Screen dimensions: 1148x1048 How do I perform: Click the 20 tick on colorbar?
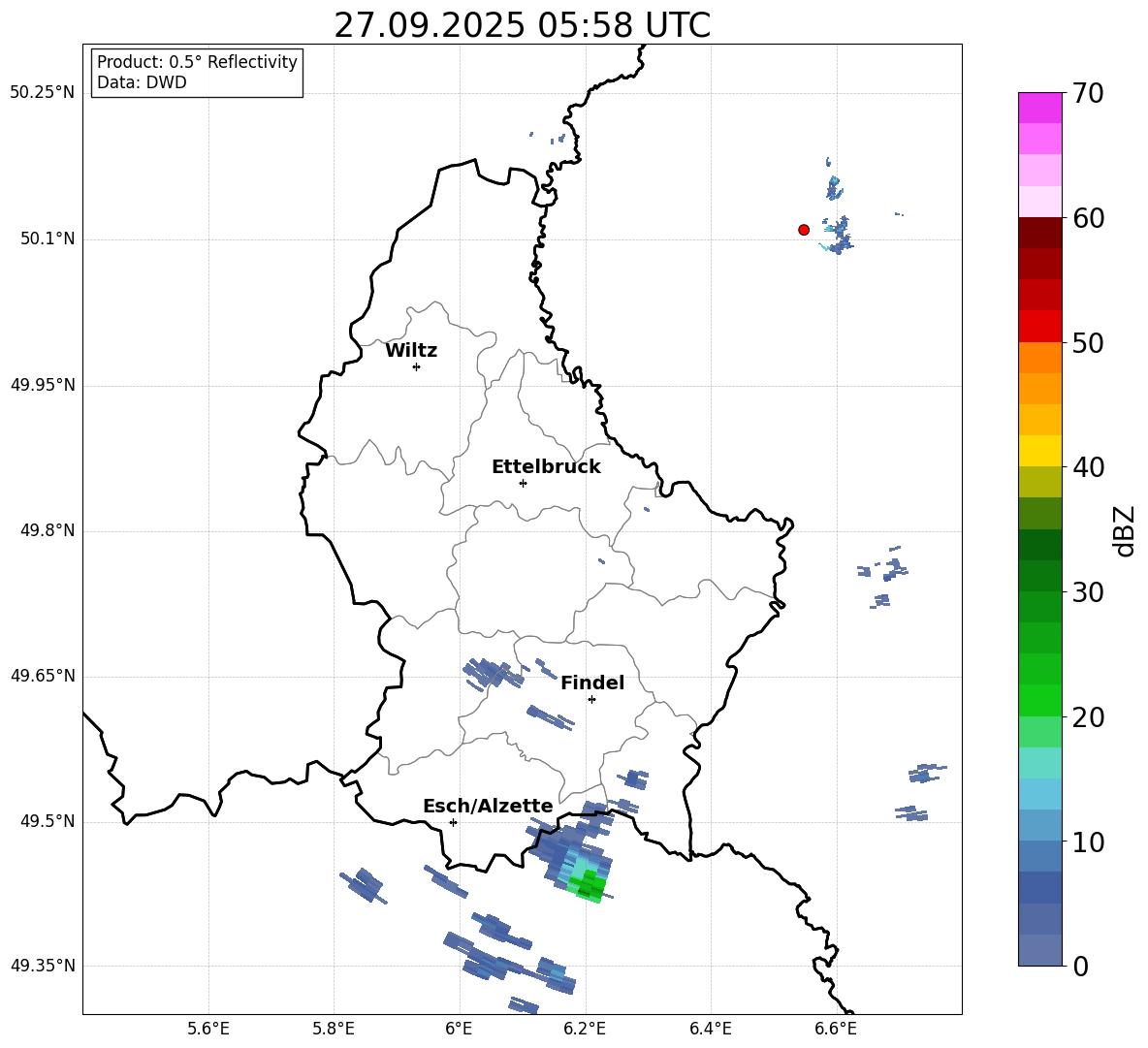coord(1088,716)
